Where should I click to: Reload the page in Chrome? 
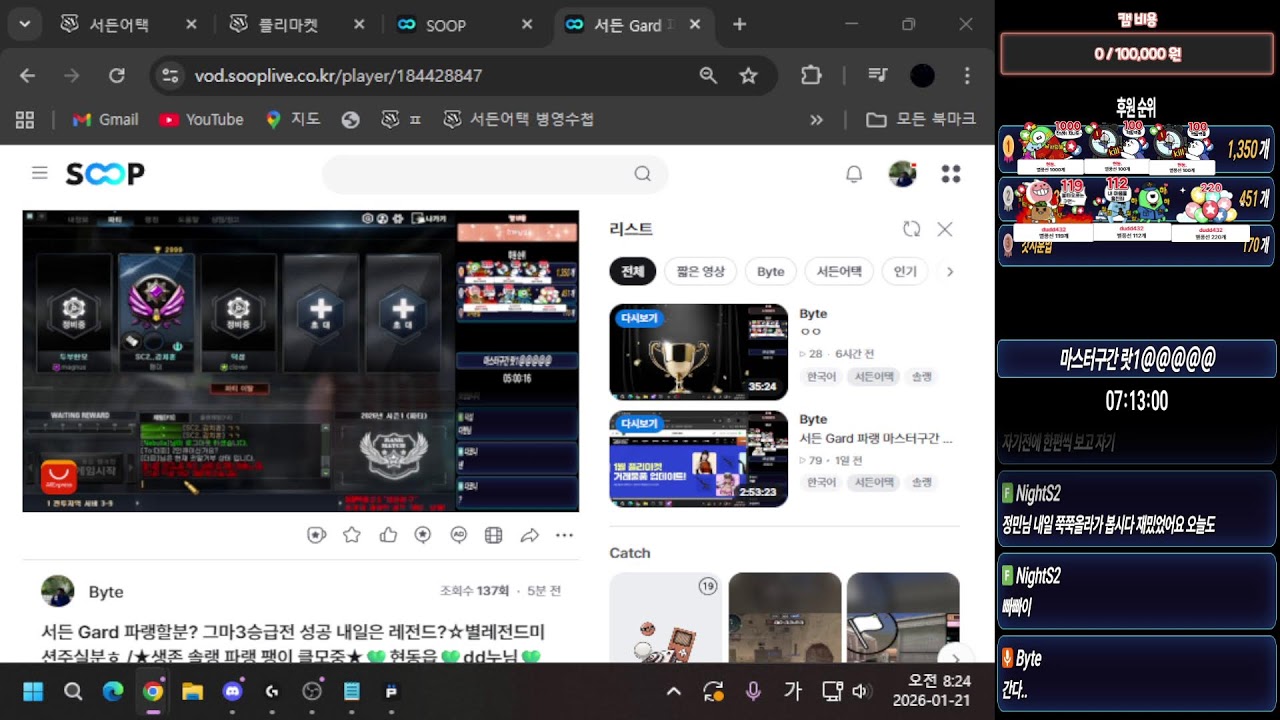117,75
